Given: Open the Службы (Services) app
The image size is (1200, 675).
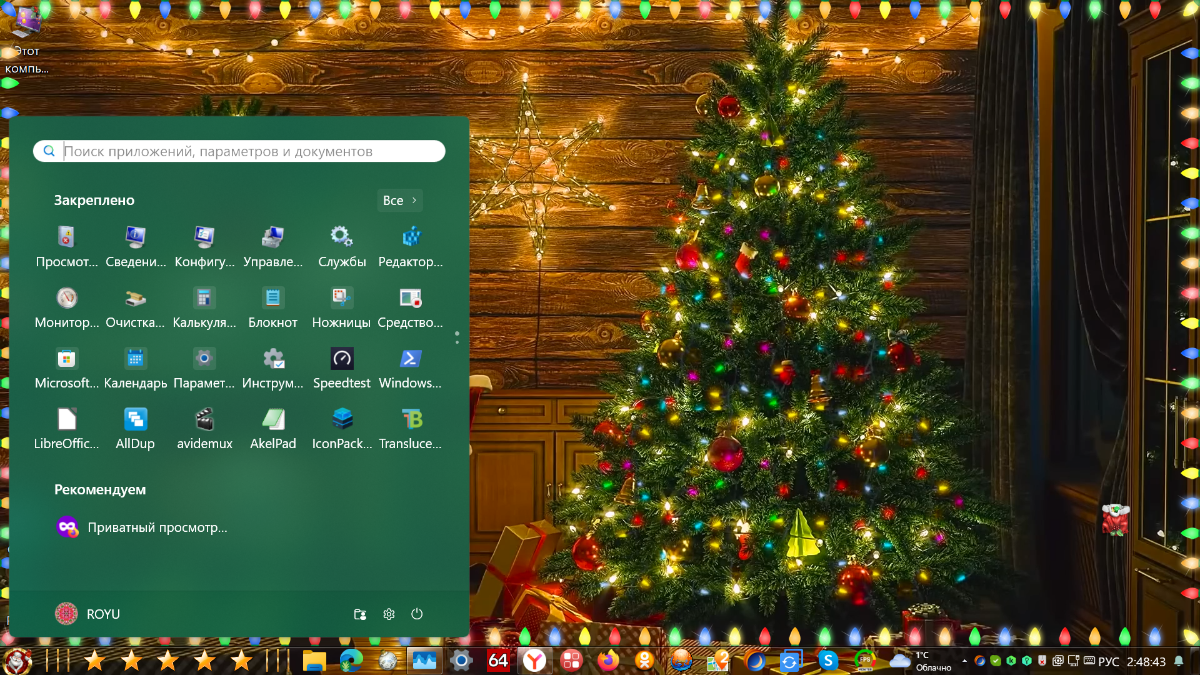Looking at the screenshot, I should (x=342, y=246).
